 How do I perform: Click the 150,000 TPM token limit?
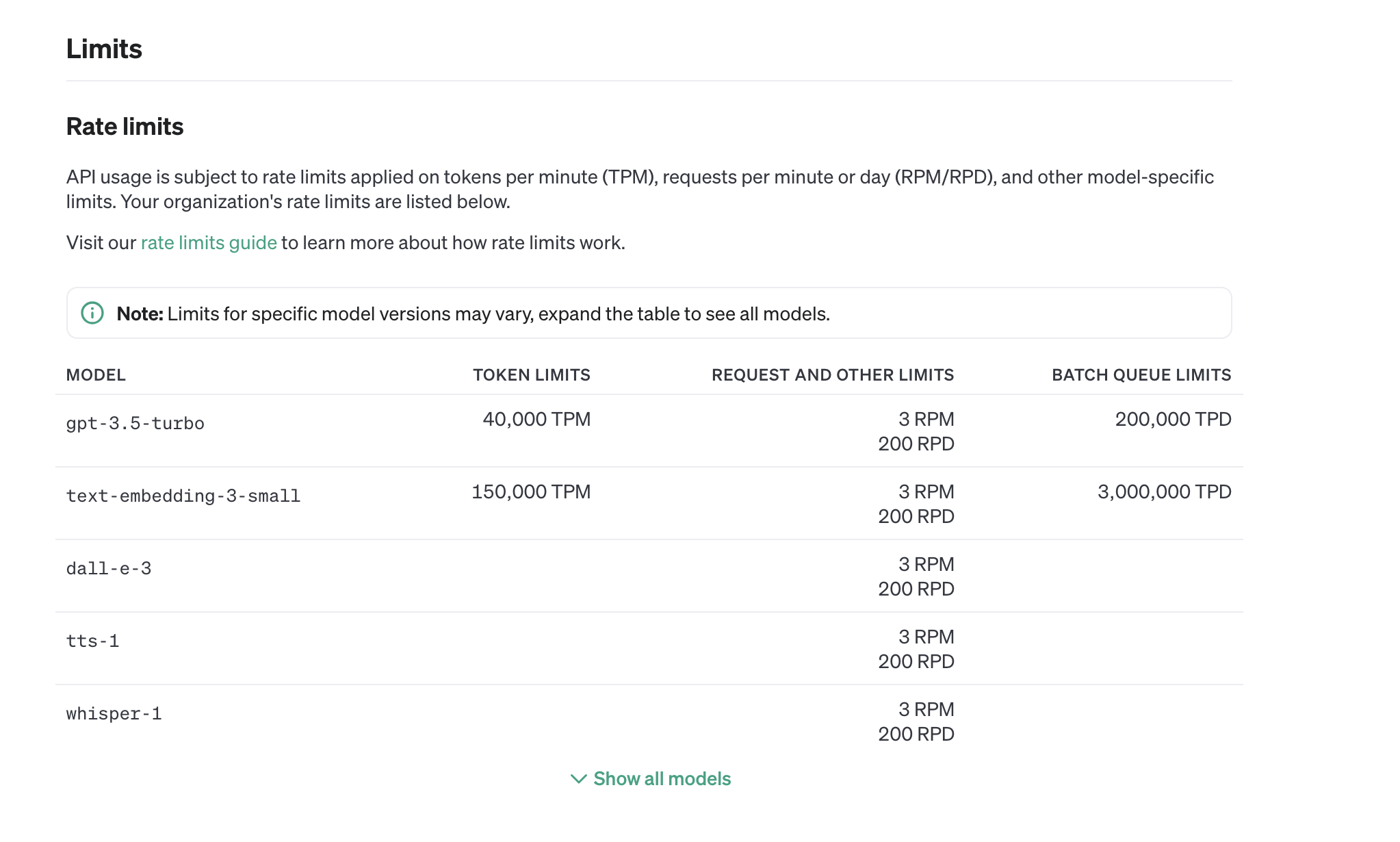coord(531,492)
